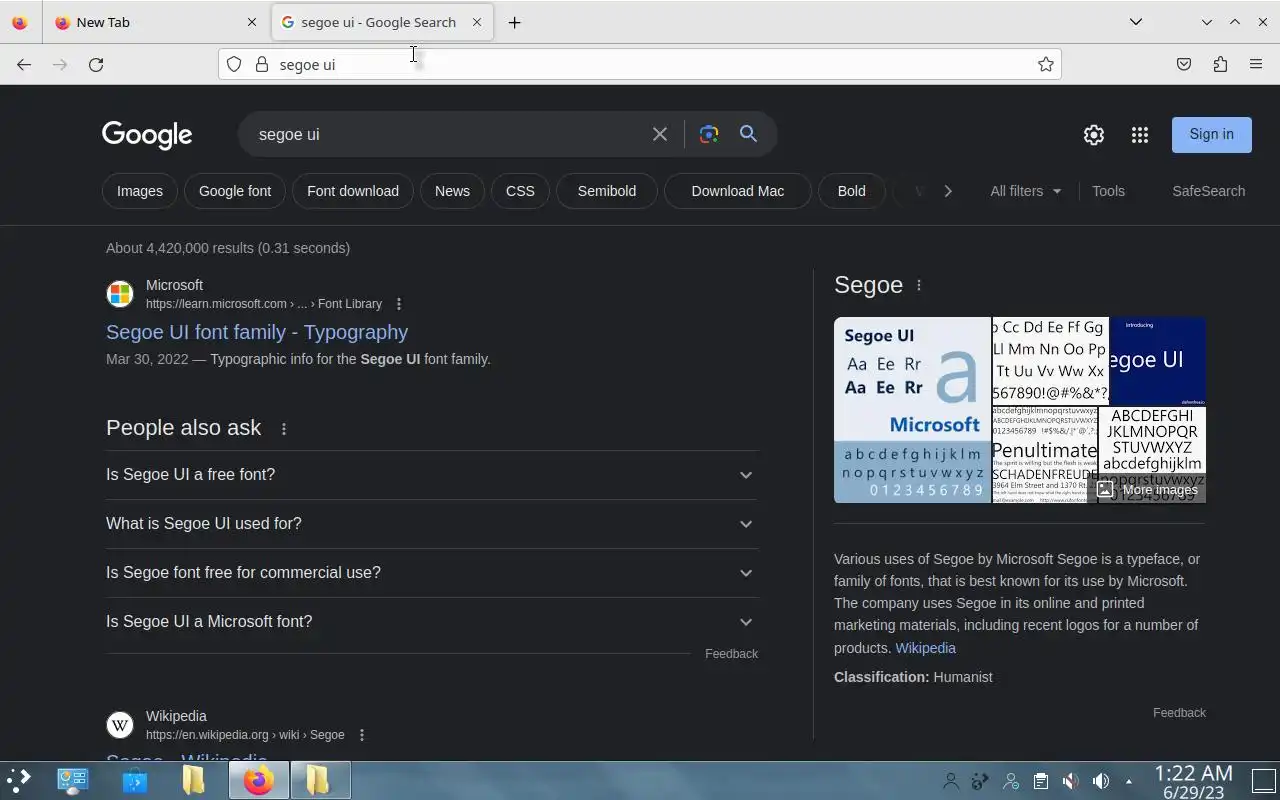Click Feedback under People also ask
Image resolution: width=1280 pixels, height=800 pixels.
coord(731,654)
